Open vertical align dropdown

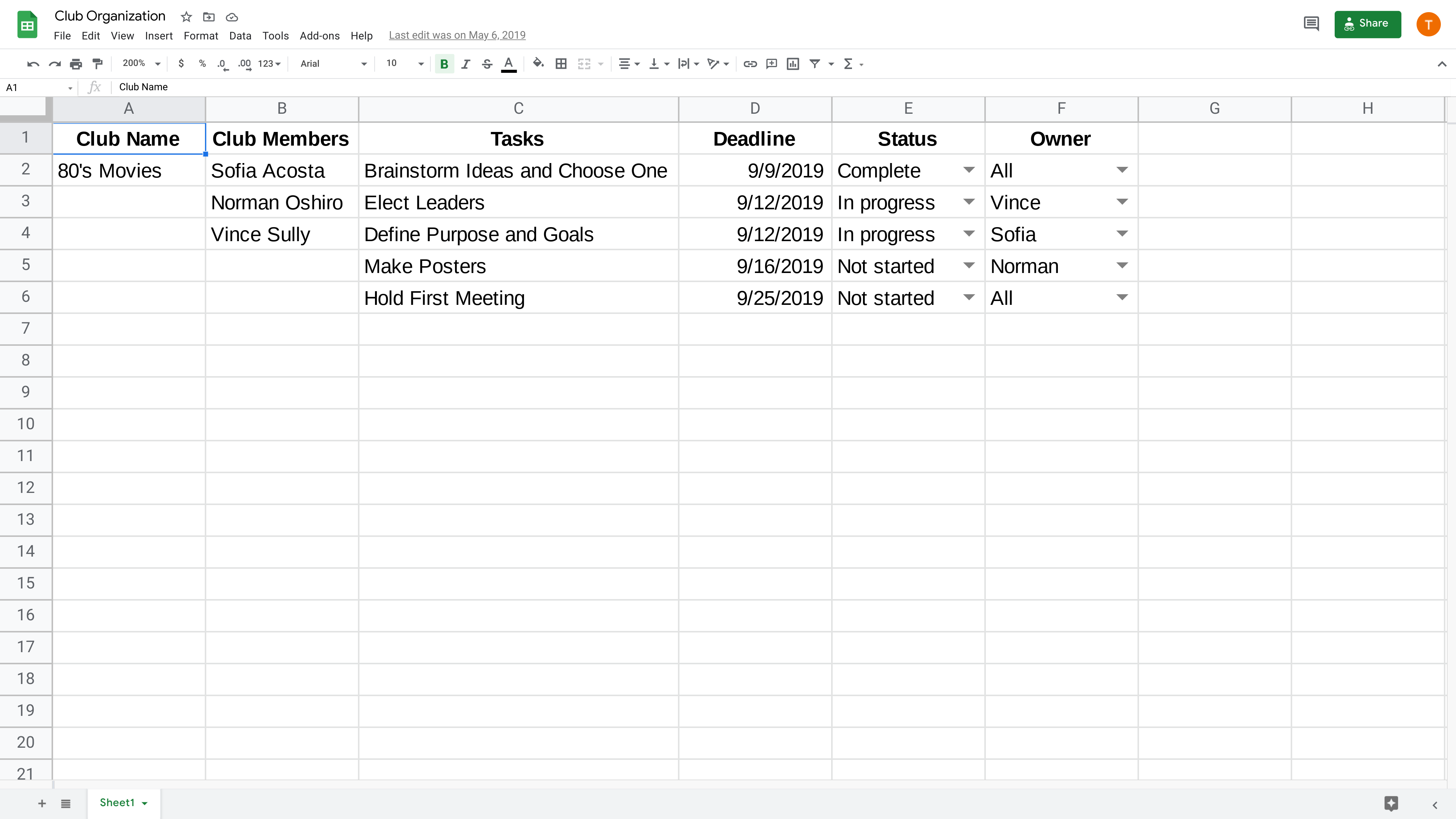[659, 64]
